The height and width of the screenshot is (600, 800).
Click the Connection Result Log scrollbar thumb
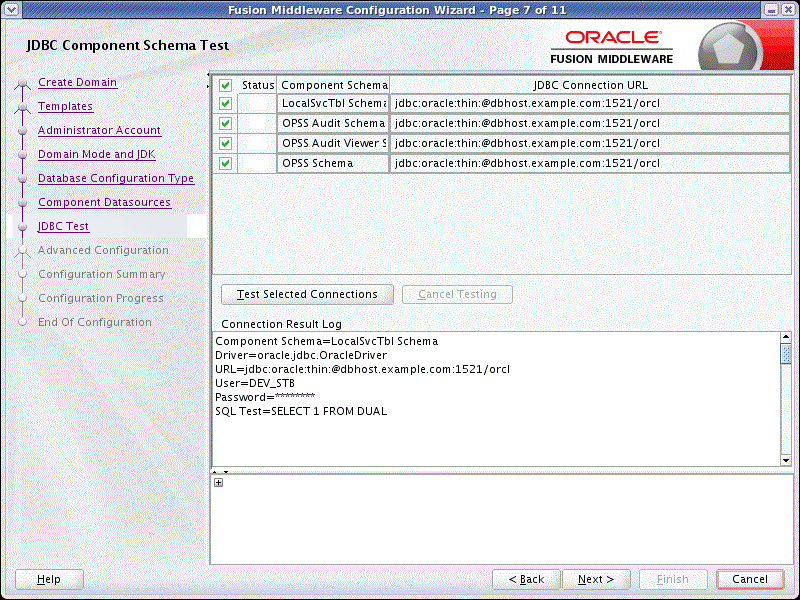coord(786,353)
